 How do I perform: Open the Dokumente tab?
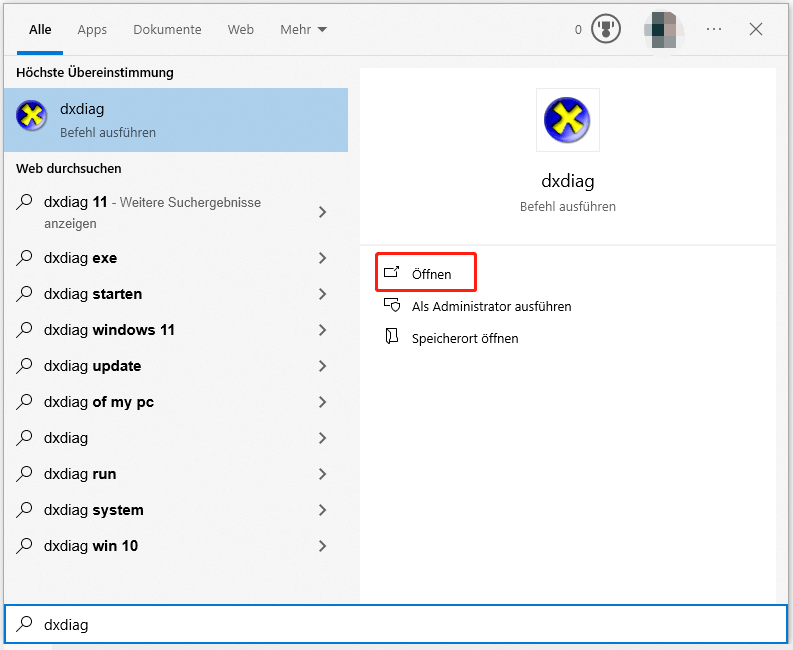click(x=167, y=29)
